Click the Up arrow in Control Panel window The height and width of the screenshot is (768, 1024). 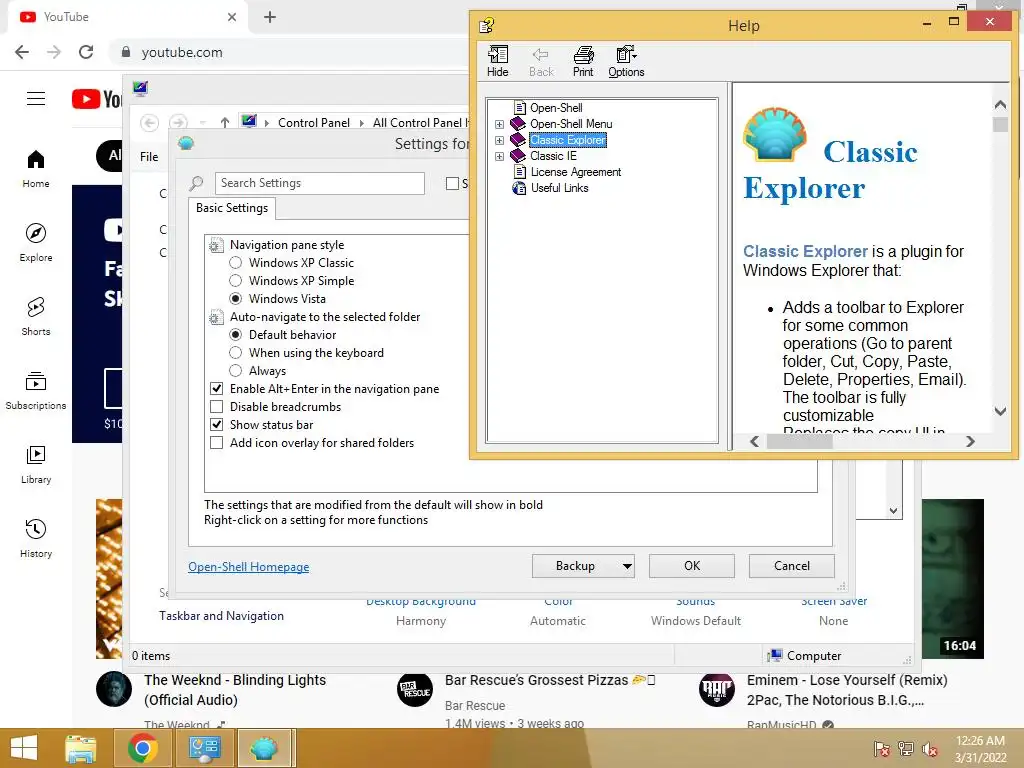pyautogui.click(x=225, y=122)
